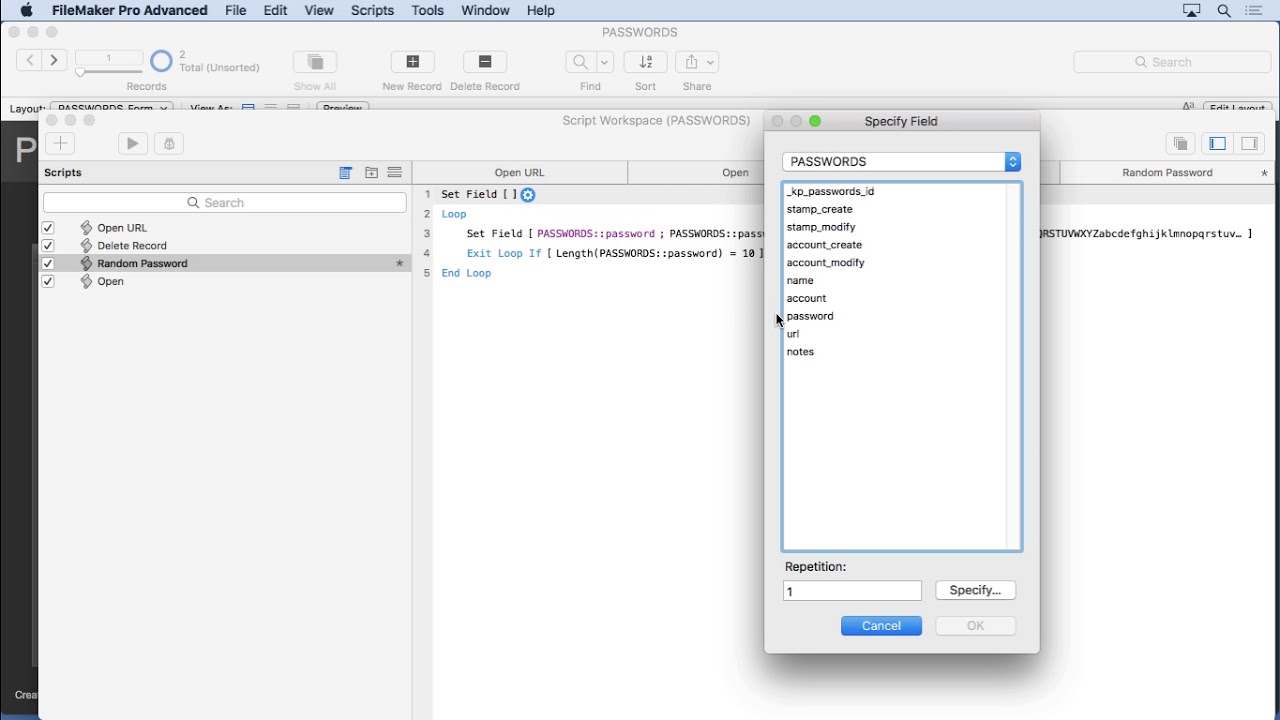Select the account_create field
The image size is (1280, 720).
pyautogui.click(x=895, y=246)
